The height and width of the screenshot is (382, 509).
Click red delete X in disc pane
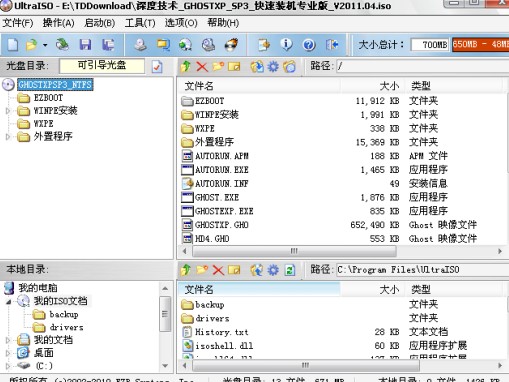coord(202,67)
